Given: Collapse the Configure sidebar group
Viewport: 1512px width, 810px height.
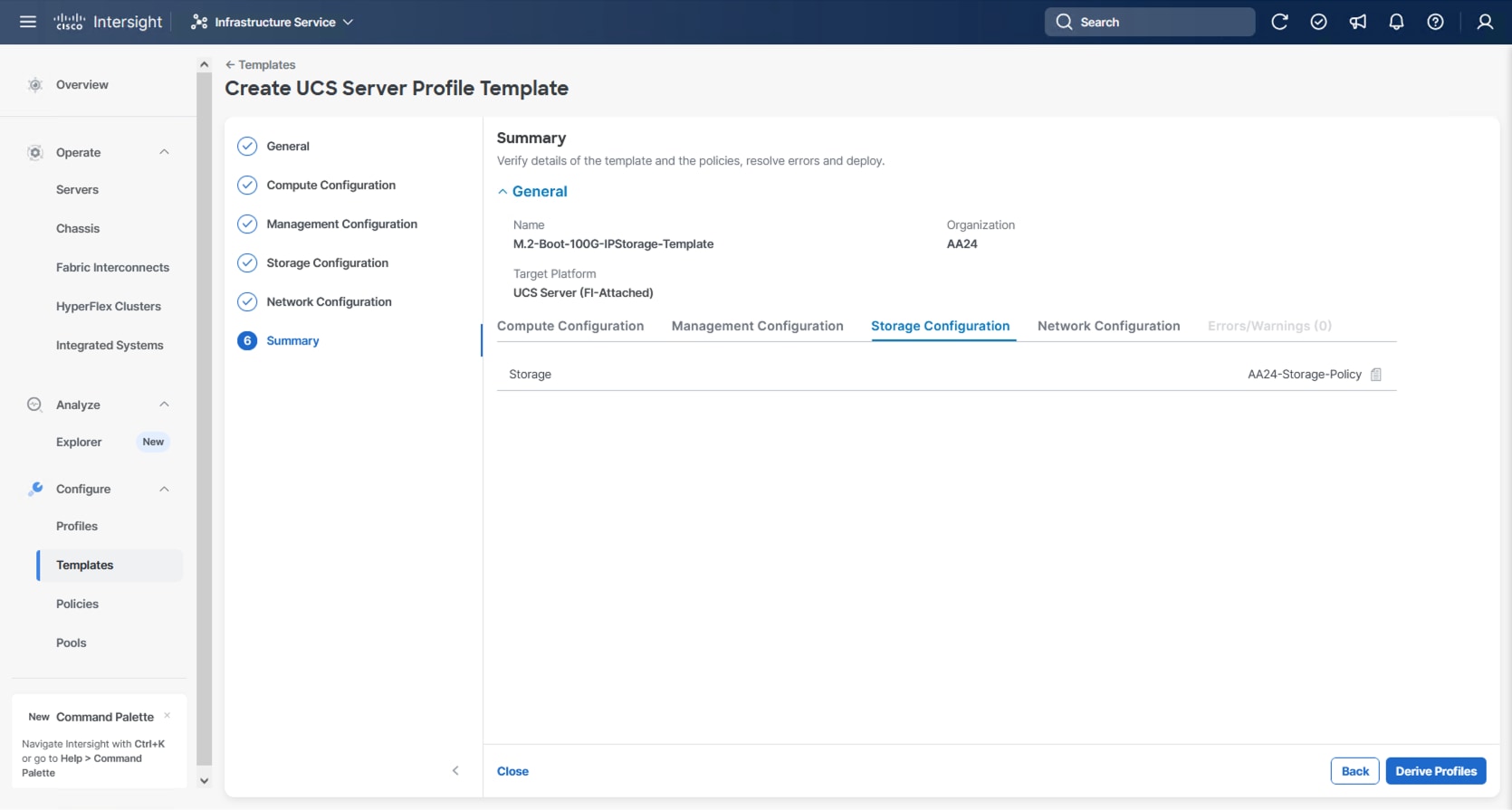Looking at the screenshot, I should (x=164, y=489).
